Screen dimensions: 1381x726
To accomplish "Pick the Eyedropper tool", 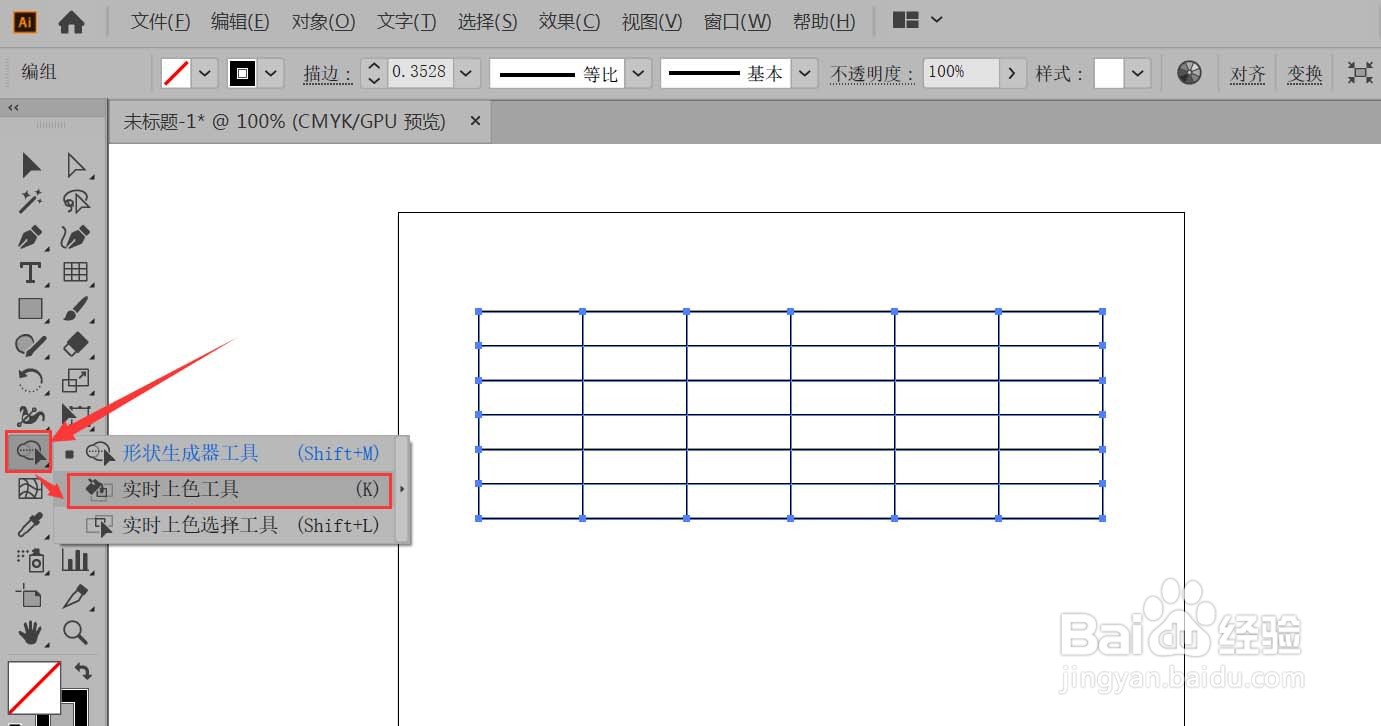I will [x=31, y=525].
